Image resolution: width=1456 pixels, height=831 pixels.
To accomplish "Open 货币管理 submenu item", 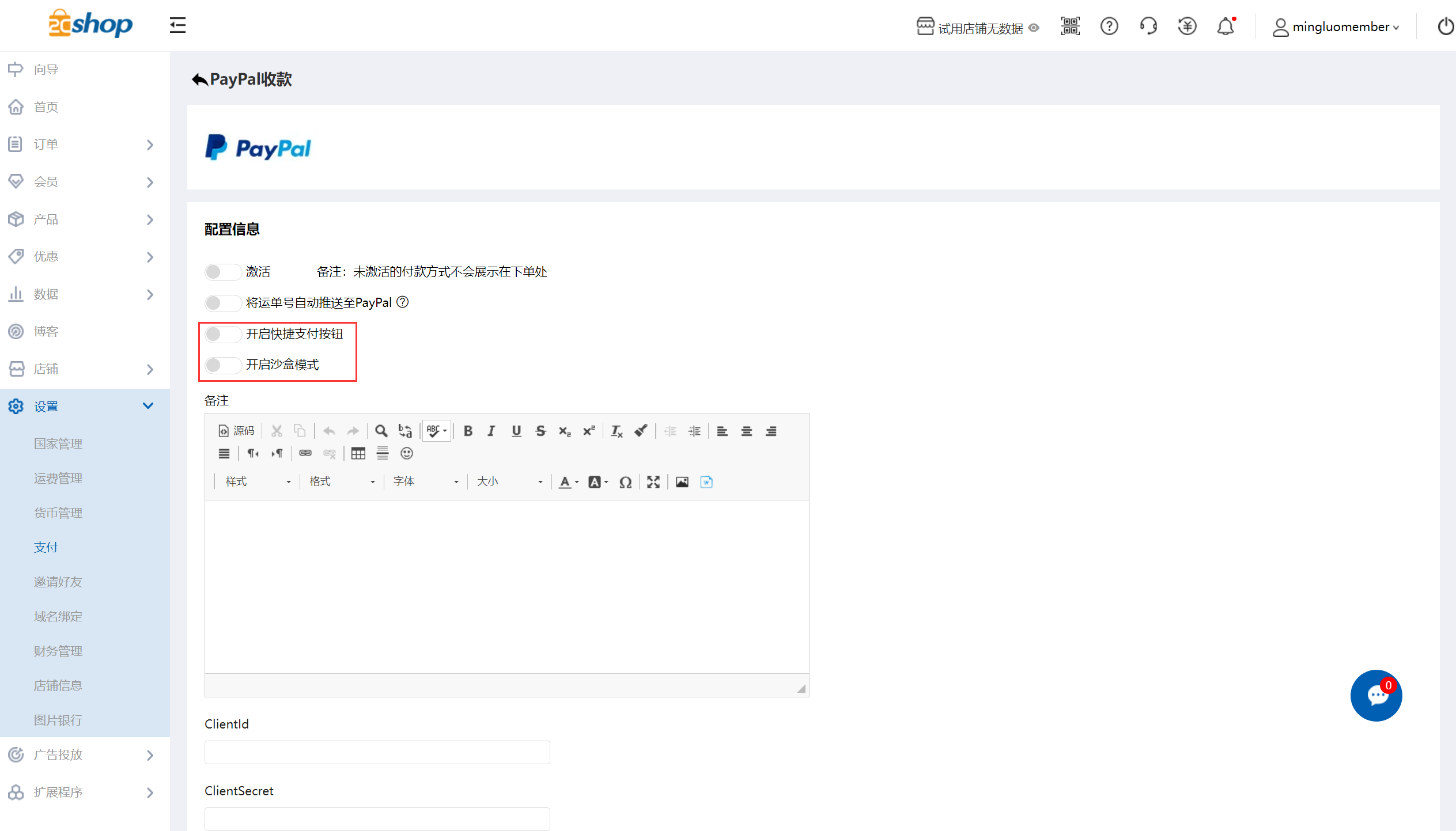I will pyautogui.click(x=58, y=513).
